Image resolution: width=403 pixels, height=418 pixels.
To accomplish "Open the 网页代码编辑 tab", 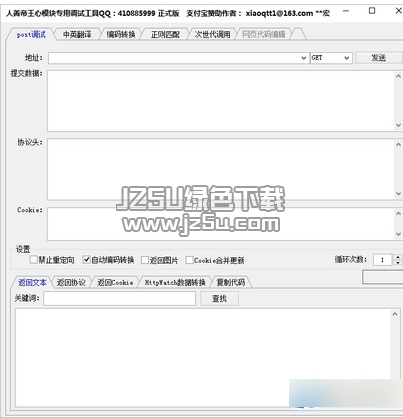I will pos(263,34).
